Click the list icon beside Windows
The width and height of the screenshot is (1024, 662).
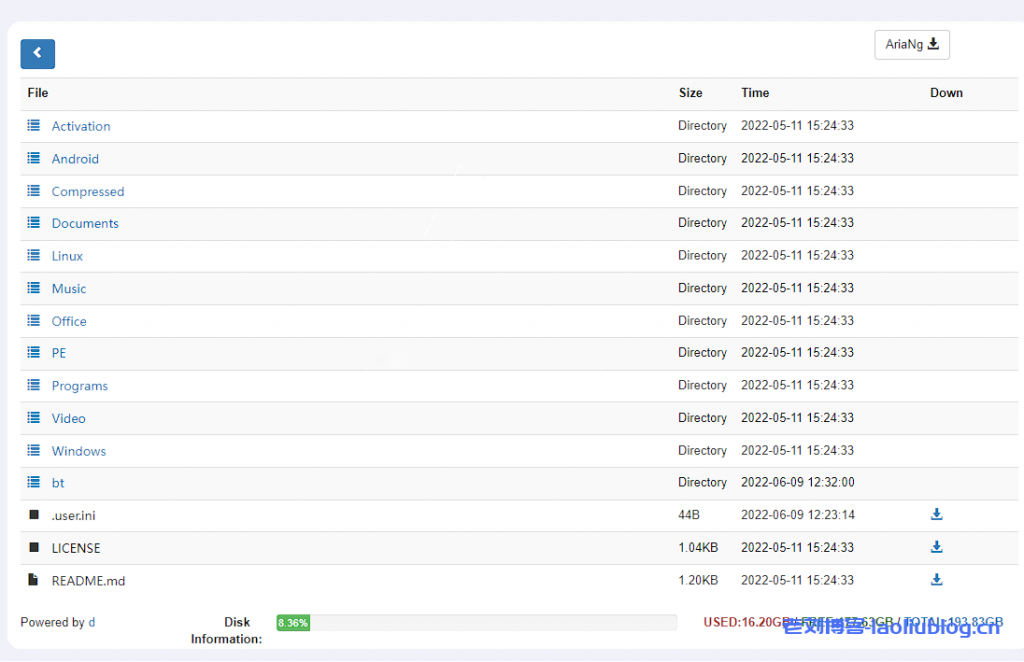tap(34, 451)
